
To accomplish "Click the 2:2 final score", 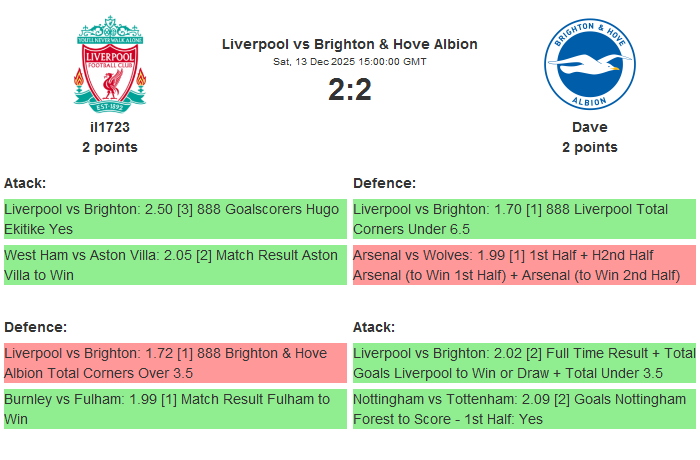I will 349,90.
